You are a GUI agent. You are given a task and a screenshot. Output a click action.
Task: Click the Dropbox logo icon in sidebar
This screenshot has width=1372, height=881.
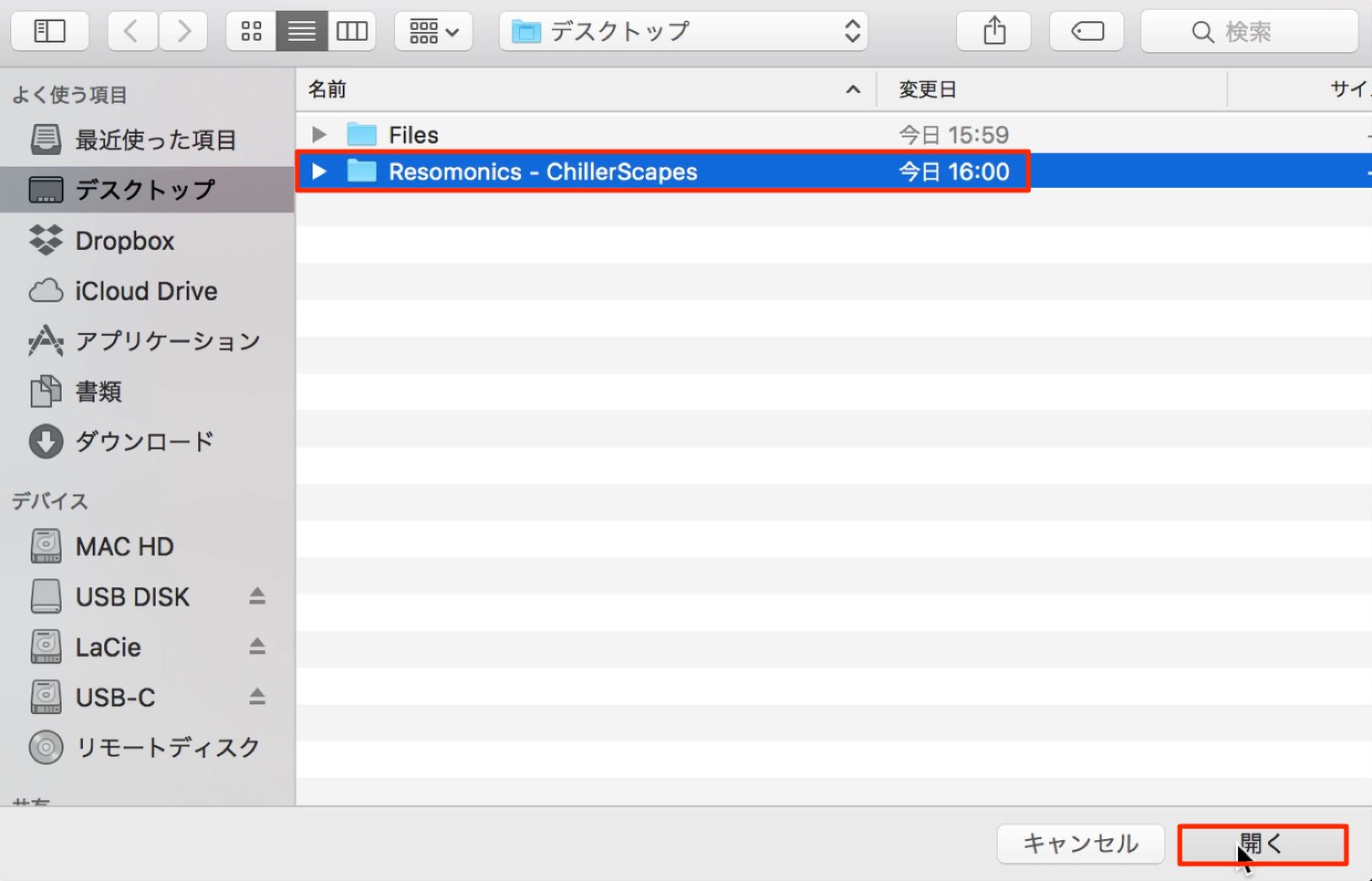46,240
